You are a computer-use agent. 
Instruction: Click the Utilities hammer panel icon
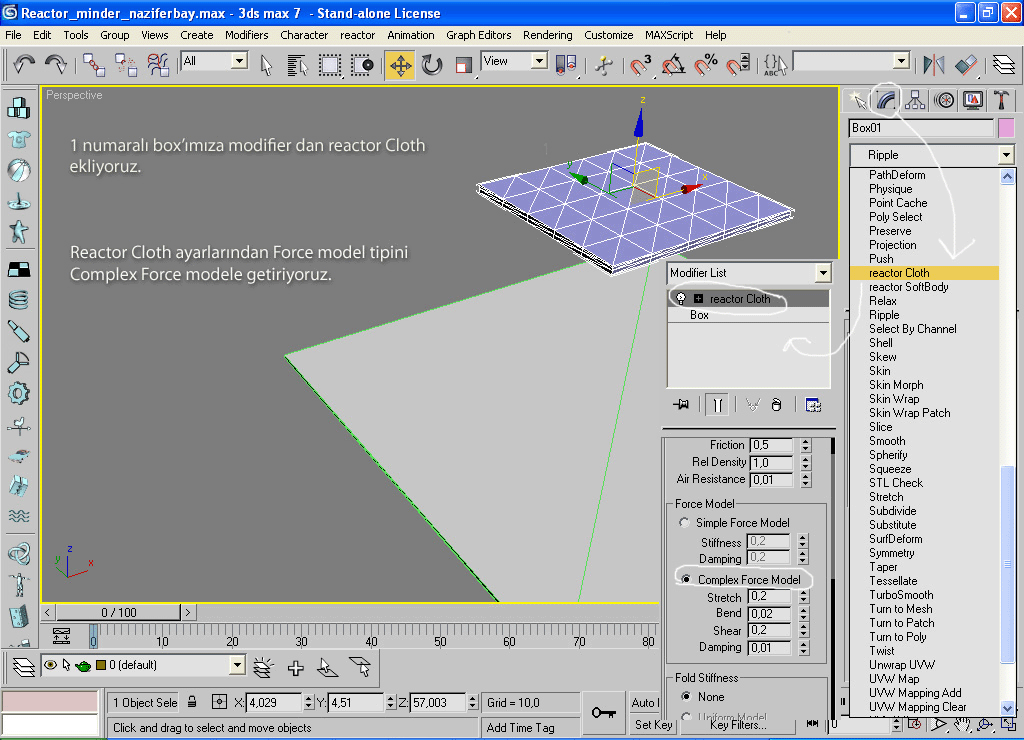[1001, 100]
